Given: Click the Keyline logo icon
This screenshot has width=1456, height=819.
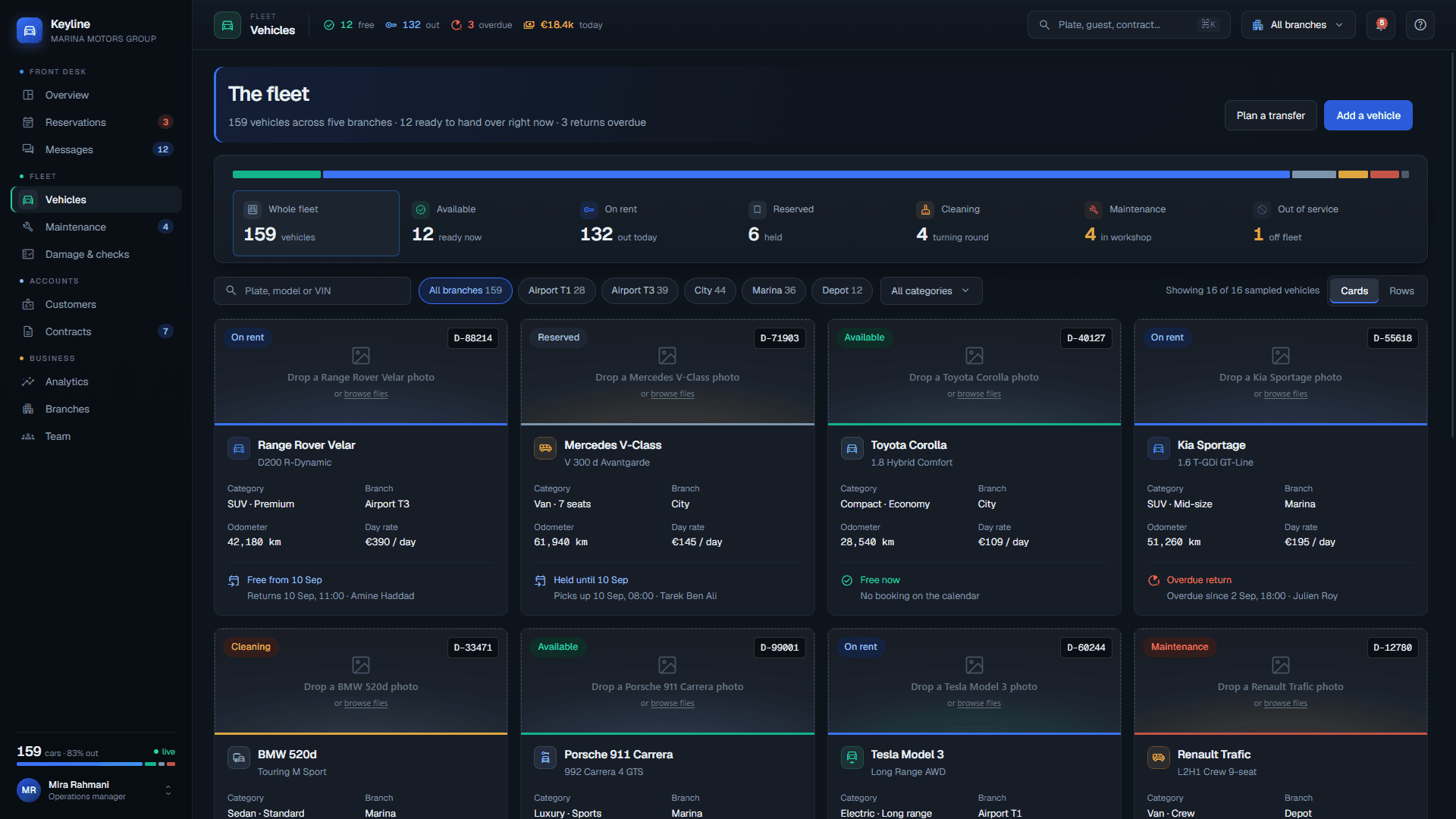Looking at the screenshot, I should tap(30, 30).
